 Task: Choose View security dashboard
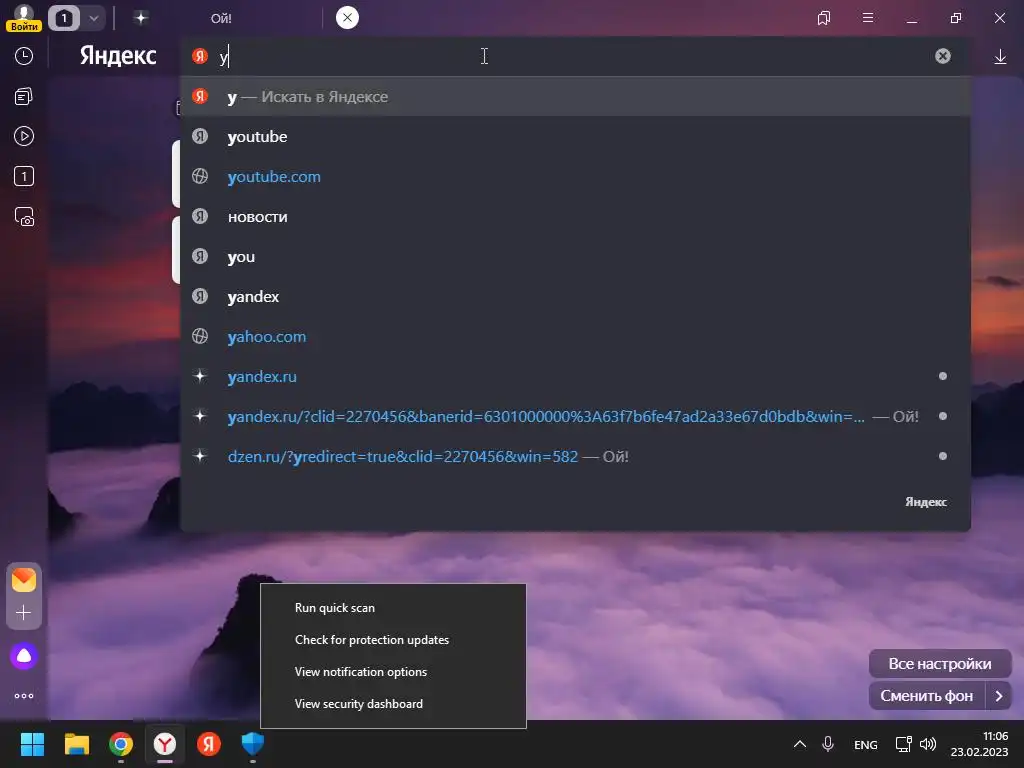pyautogui.click(x=393, y=704)
